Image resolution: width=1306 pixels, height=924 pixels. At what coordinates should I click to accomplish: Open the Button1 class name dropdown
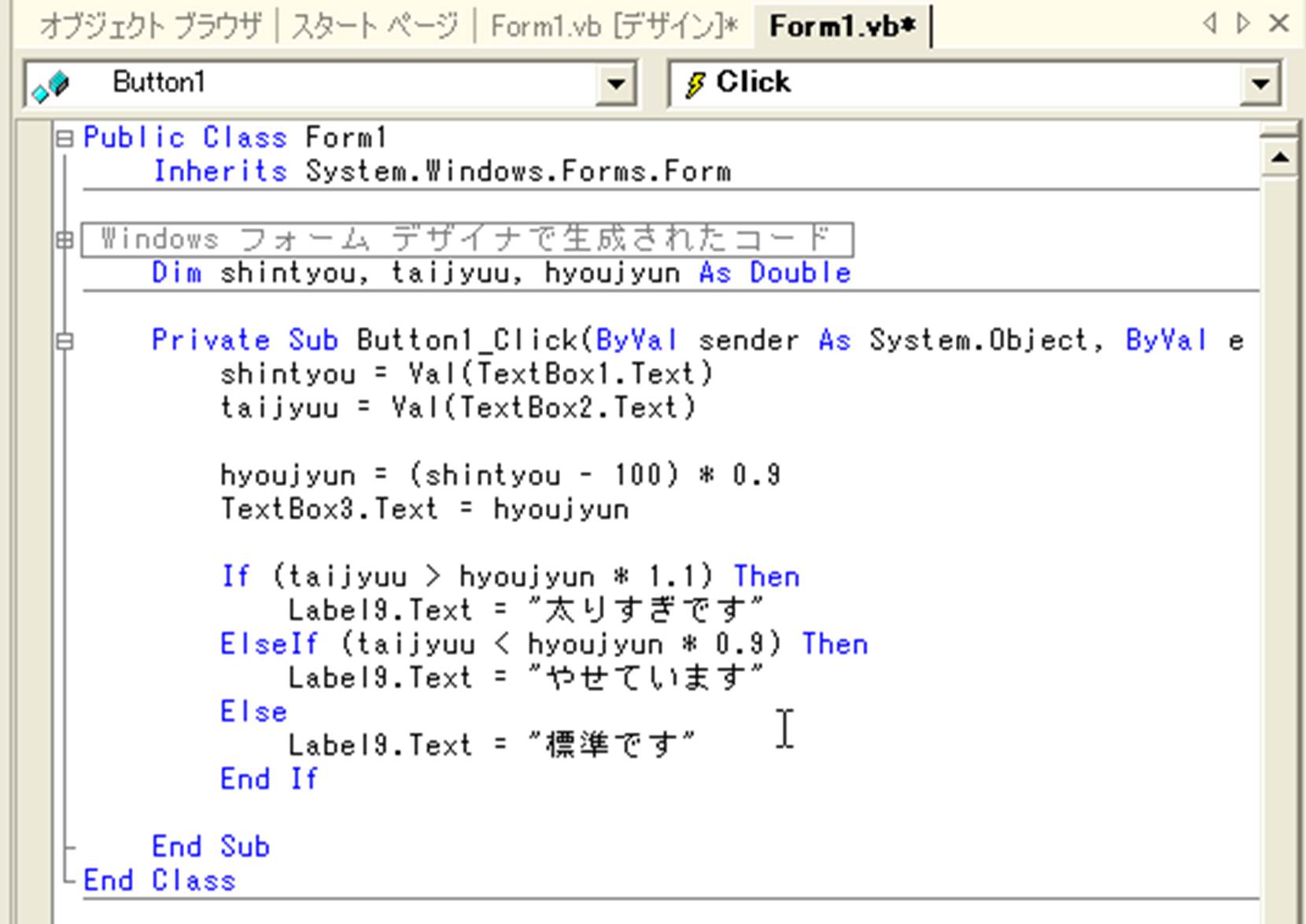(615, 83)
